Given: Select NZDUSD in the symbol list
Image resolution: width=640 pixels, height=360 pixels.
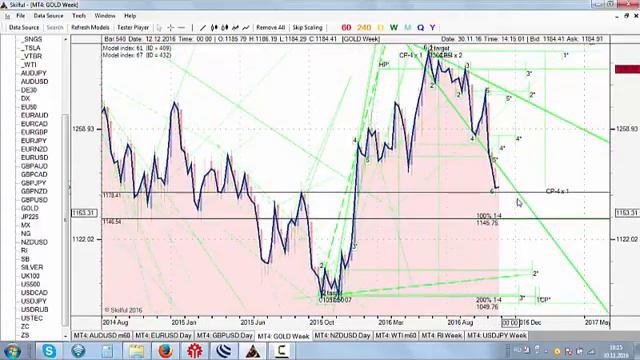Looking at the screenshot, I should (x=34, y=242).
